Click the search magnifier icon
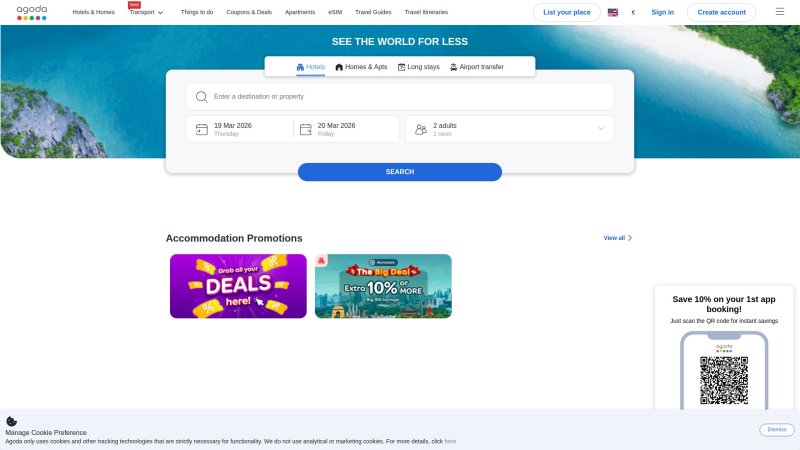 coord(201,97)
